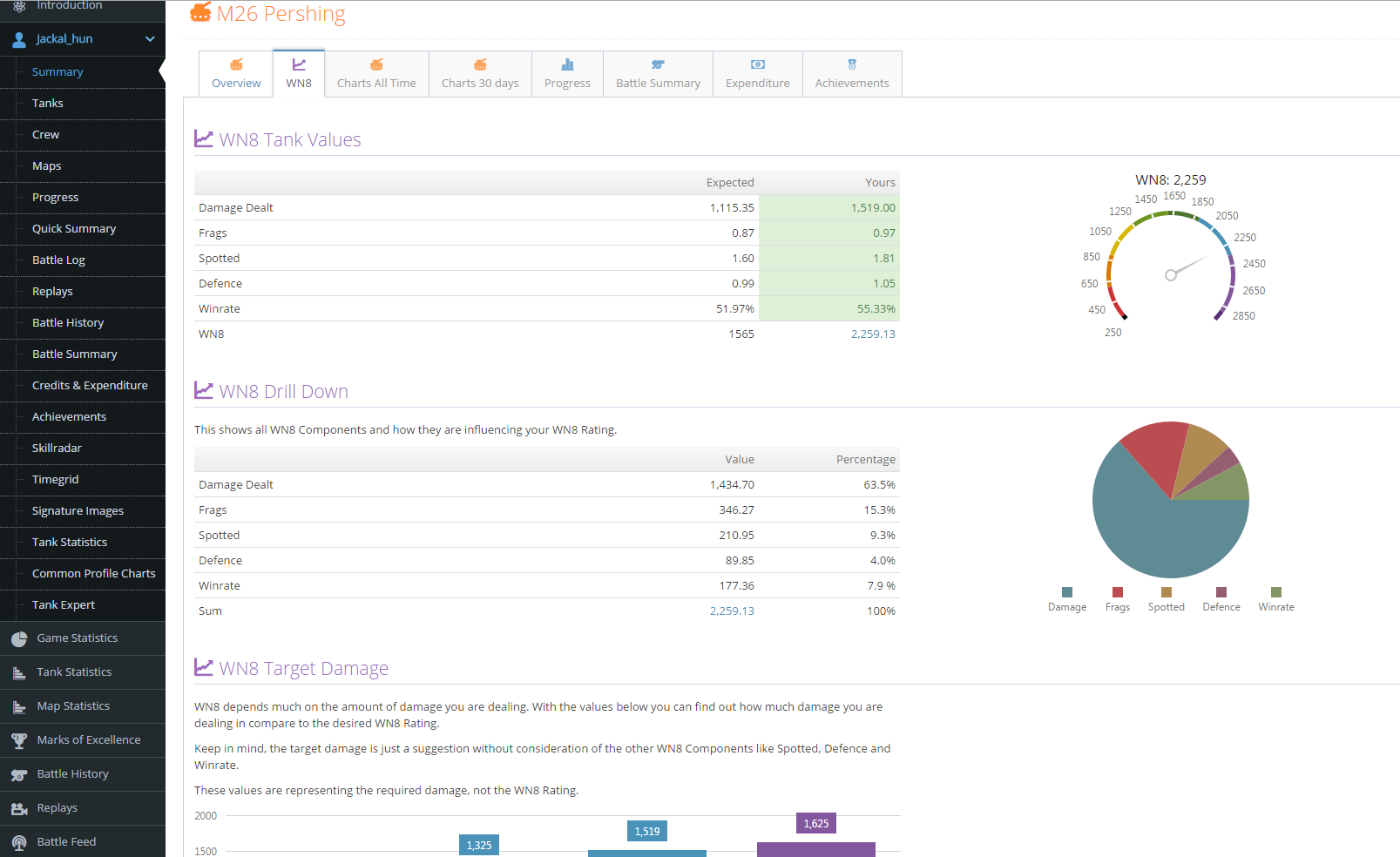Toggle the Frags legend swatch

tap(1118, 592)
